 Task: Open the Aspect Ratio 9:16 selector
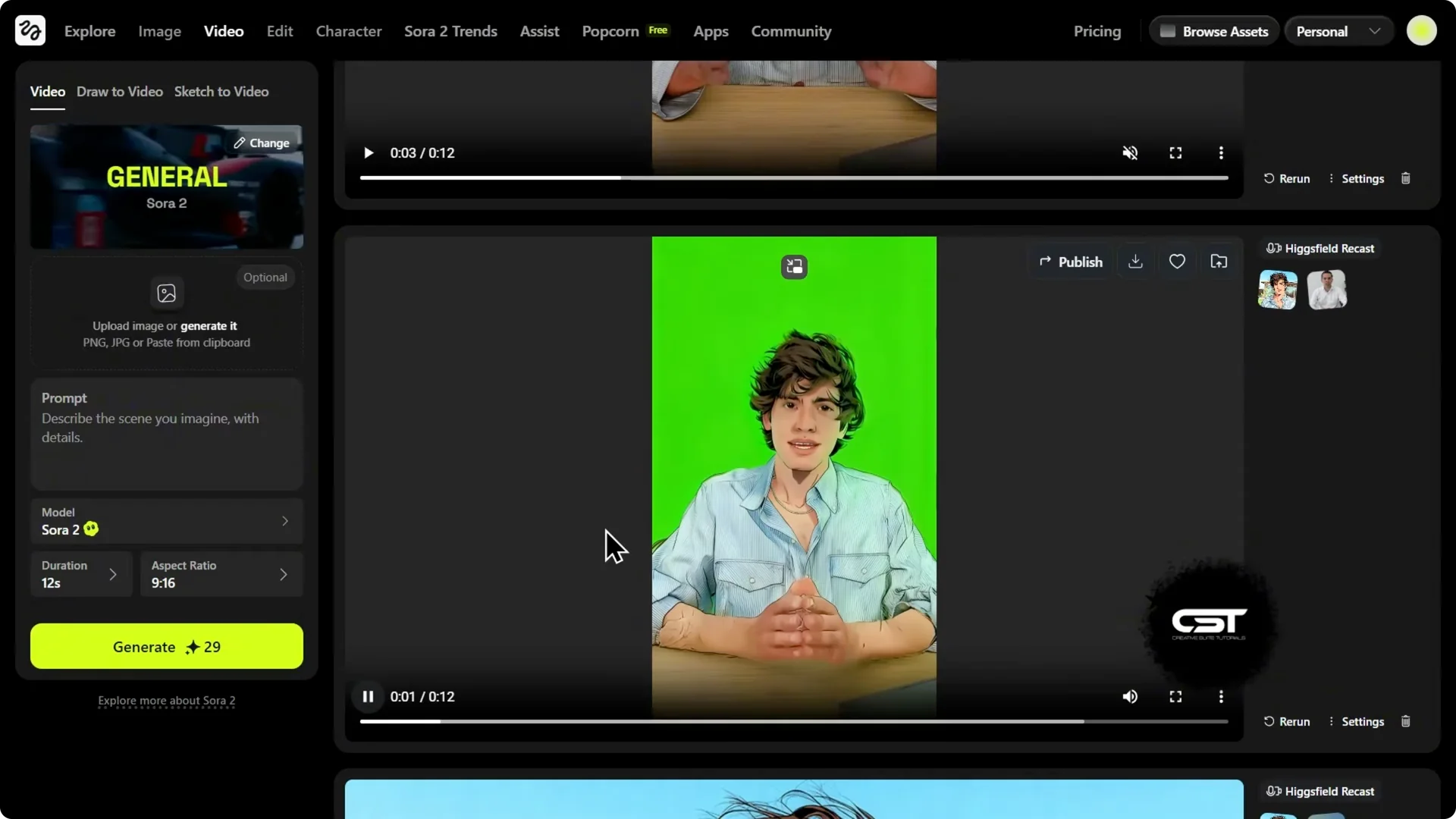220,574
